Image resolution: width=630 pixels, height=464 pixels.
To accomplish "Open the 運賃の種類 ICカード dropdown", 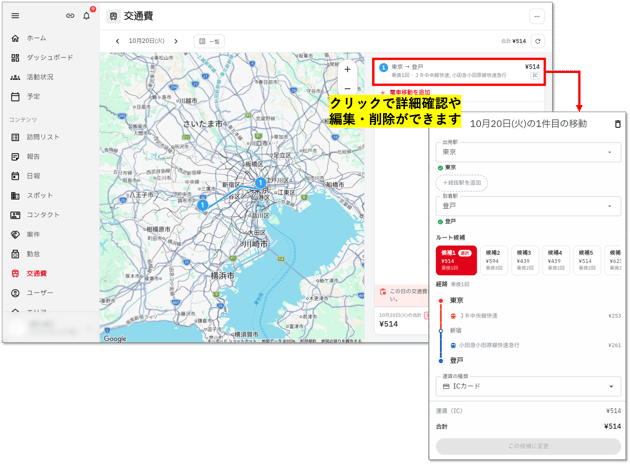I will 528,386.
